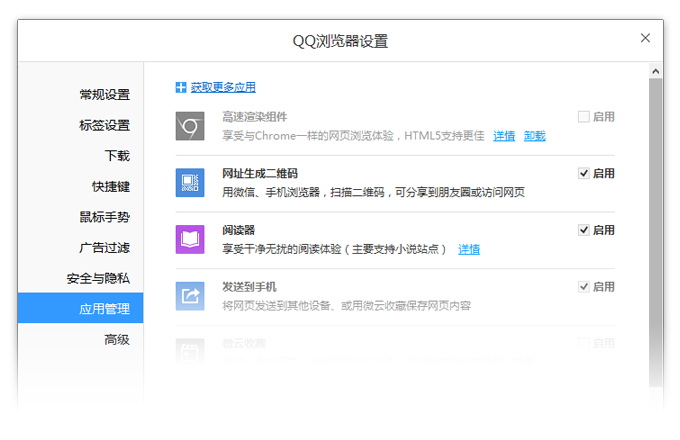This screenshot has height=440, width=680.
Task: Disable the 阅读器 启用 checkbox
Action: tap(584, 230)
